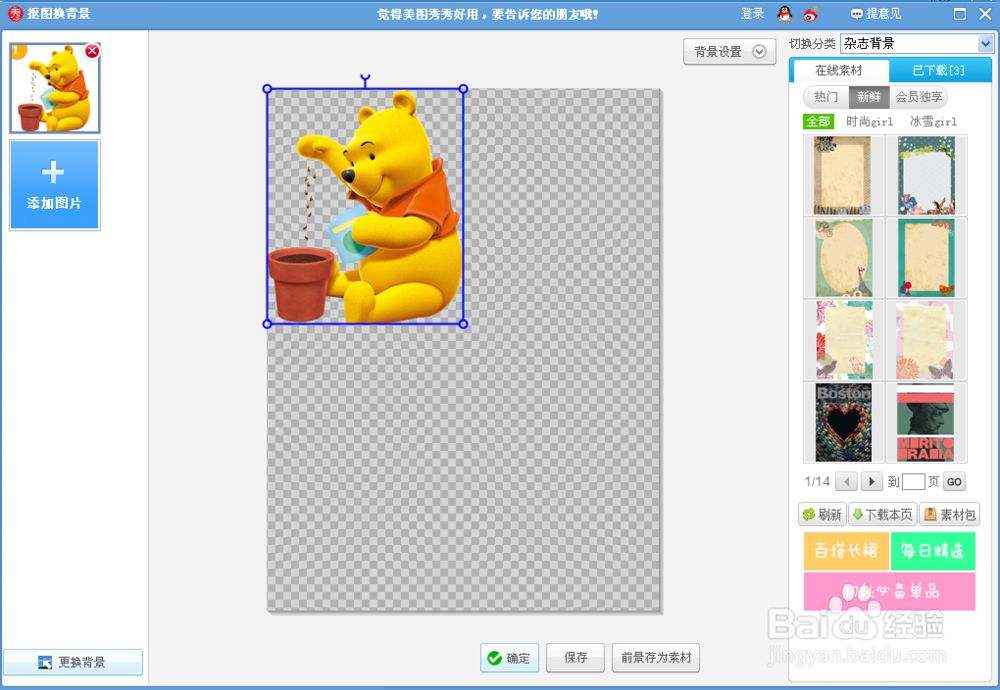Screen dimensions: 1000x690
Task: Go to the previous materials page
Action: pyautogui.click(x=846, y=481)
